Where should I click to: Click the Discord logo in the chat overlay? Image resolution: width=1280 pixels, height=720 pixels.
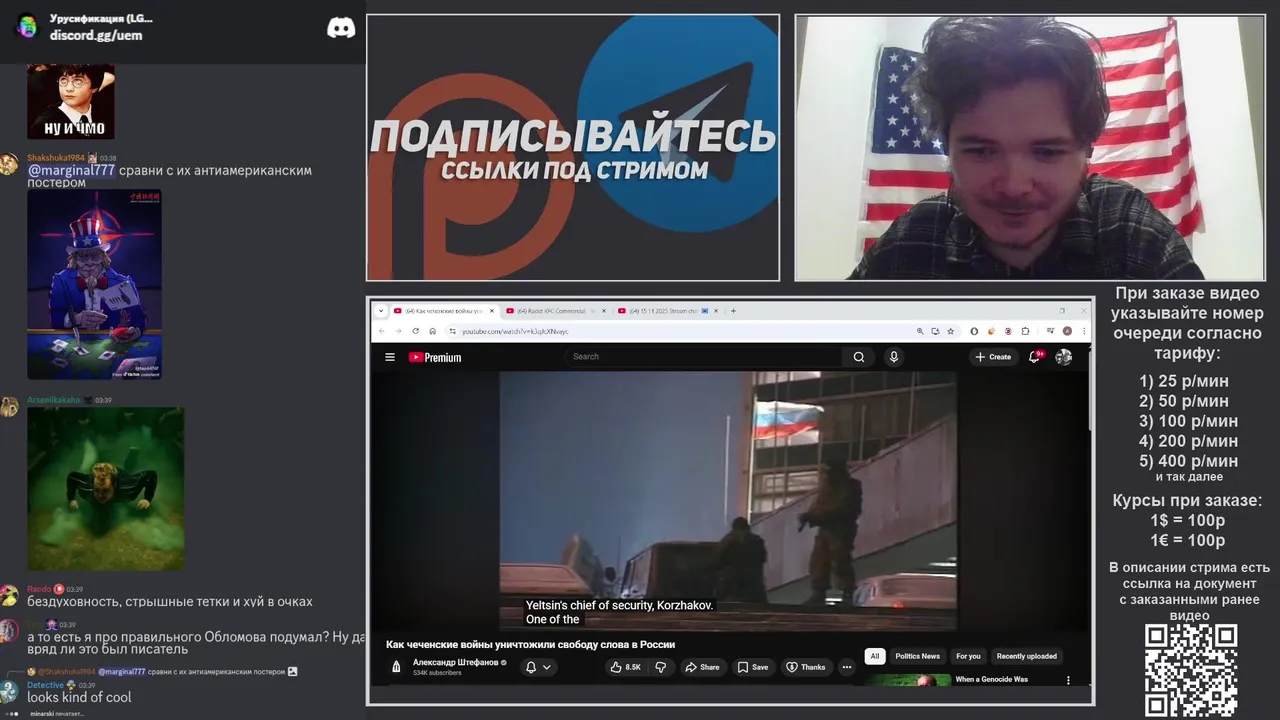(x=341, y=28)
